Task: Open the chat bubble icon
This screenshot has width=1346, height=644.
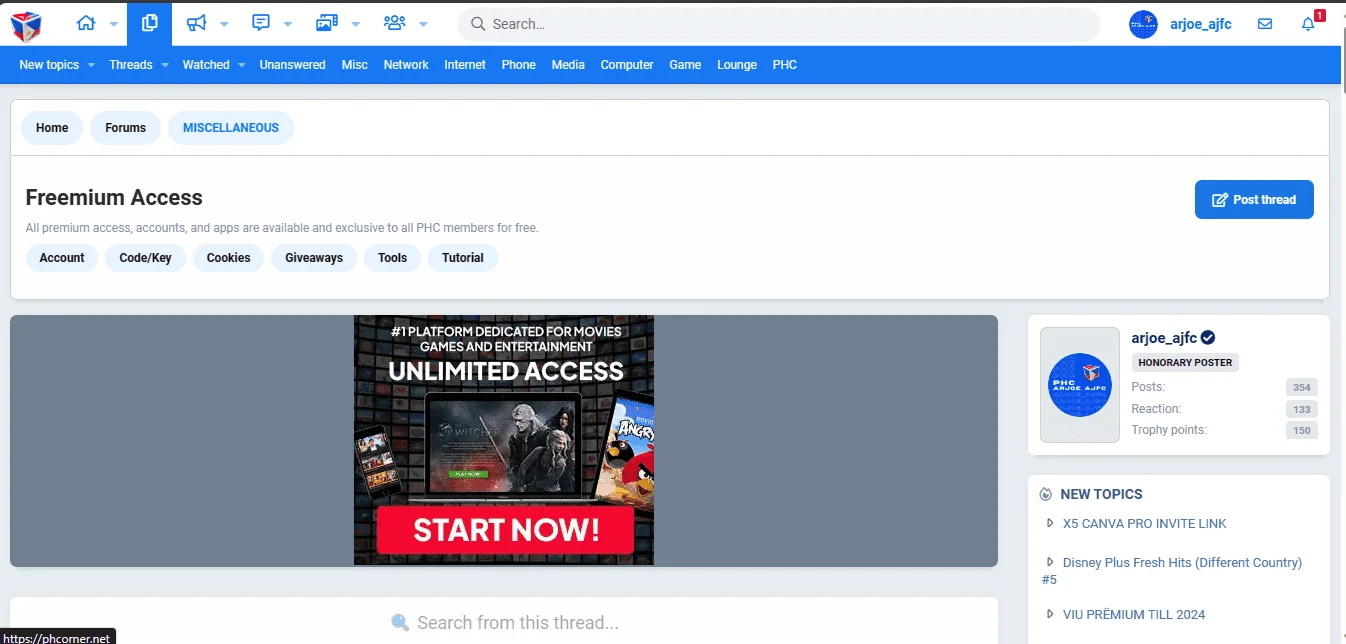Action: [x=261, y=23]
